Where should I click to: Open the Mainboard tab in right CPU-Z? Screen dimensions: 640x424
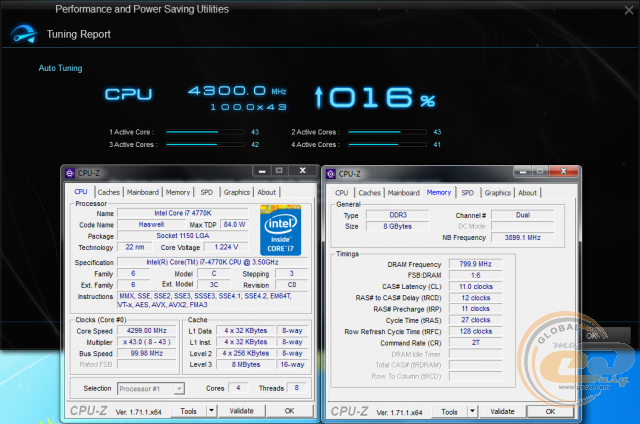(x=404, y=193)
